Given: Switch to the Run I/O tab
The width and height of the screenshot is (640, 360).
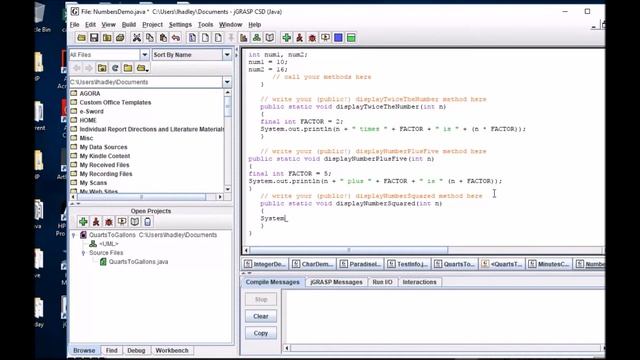Looking at the screenshot, I should (x=382, y=282).
